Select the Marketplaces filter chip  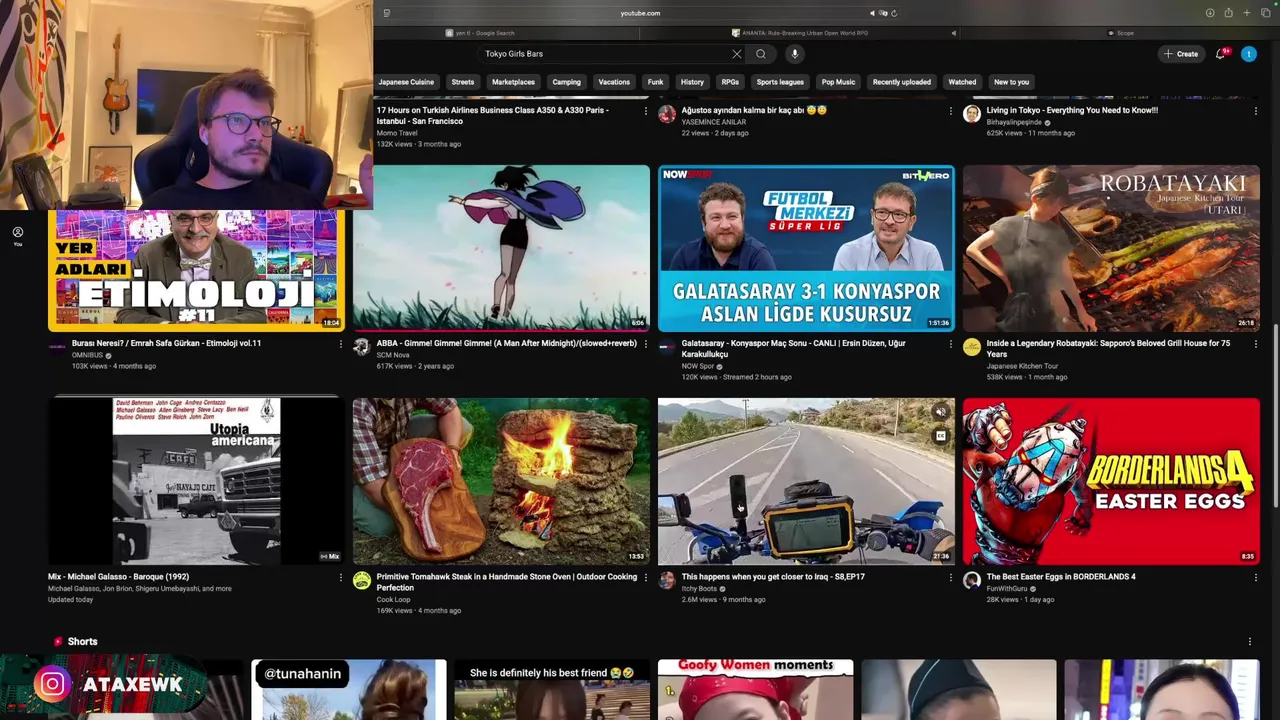pyautogui.click(x=513, y=82)
